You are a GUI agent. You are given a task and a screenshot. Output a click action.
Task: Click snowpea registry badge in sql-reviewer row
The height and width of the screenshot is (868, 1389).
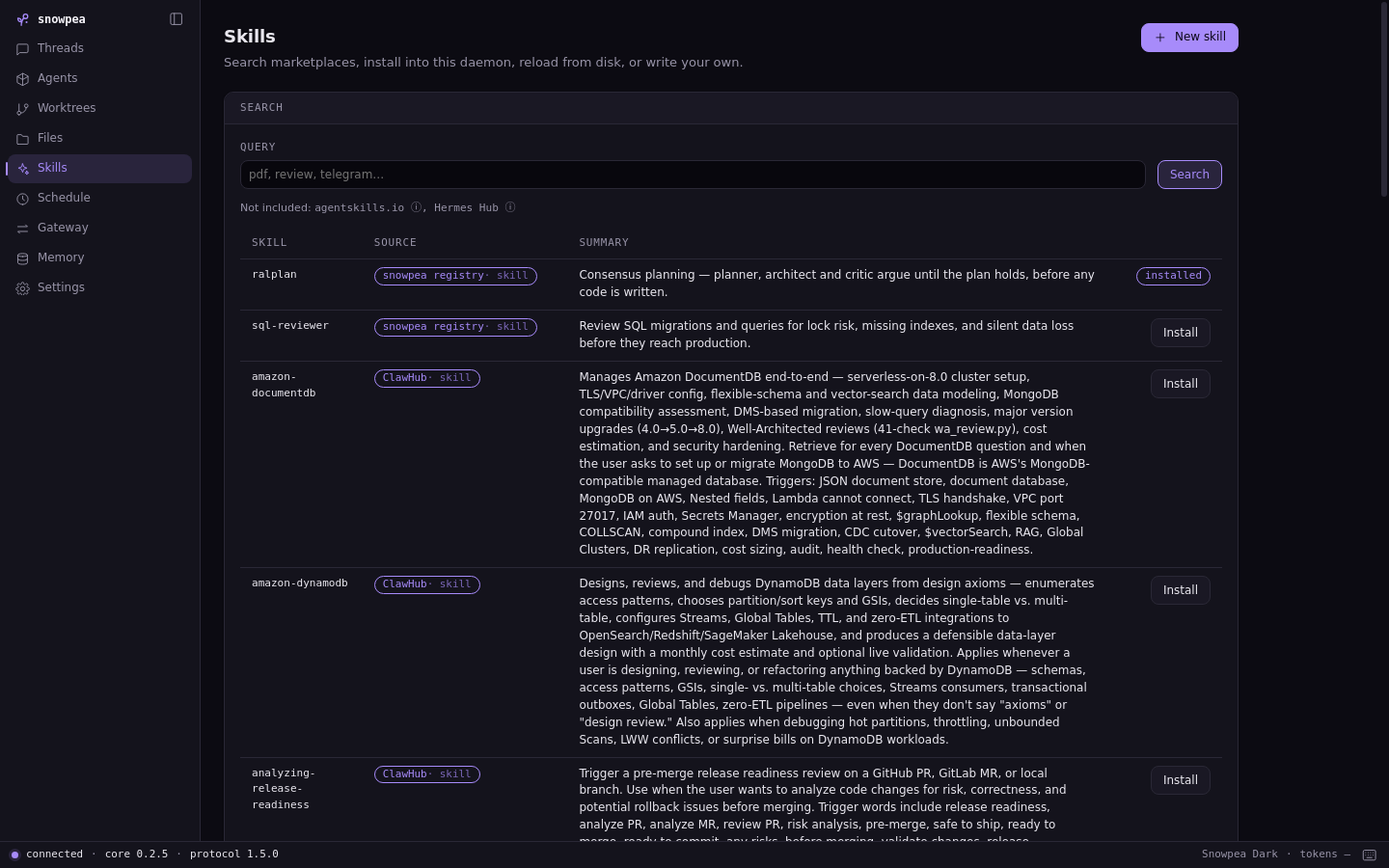tap(455, 327)
